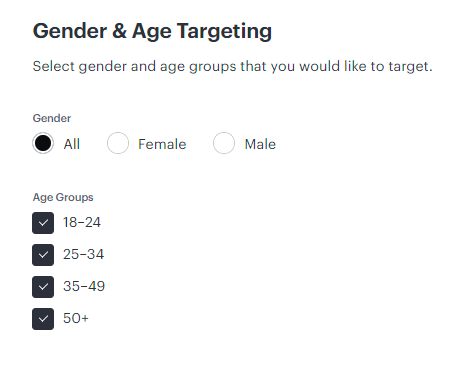The image size is (465, 371).
Task: Click the "All" text label
Action: pyautogui.click(x=72, y=144)
